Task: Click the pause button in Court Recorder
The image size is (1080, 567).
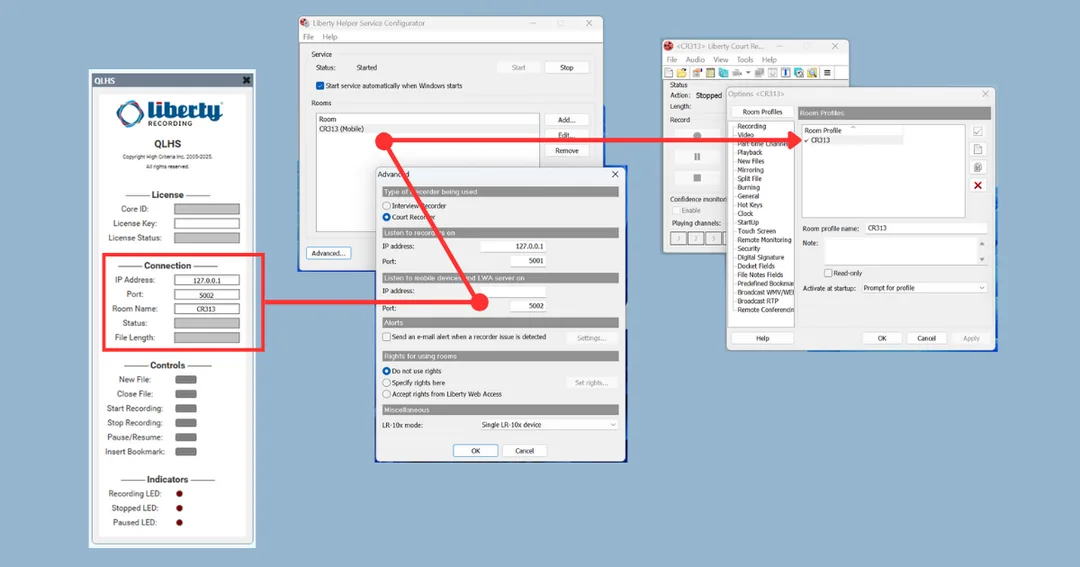Action: pyautogui.click(x=697, y=157)
